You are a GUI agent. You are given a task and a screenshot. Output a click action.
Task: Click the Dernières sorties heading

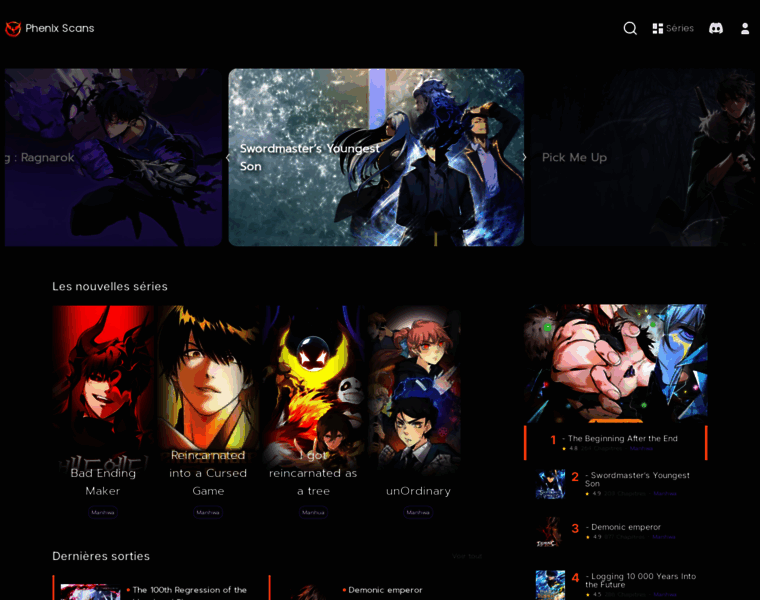coord(101,556)
